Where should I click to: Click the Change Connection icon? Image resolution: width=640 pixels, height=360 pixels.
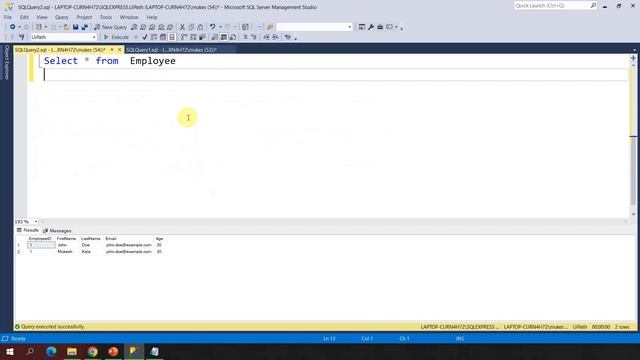tap(21, 37)
